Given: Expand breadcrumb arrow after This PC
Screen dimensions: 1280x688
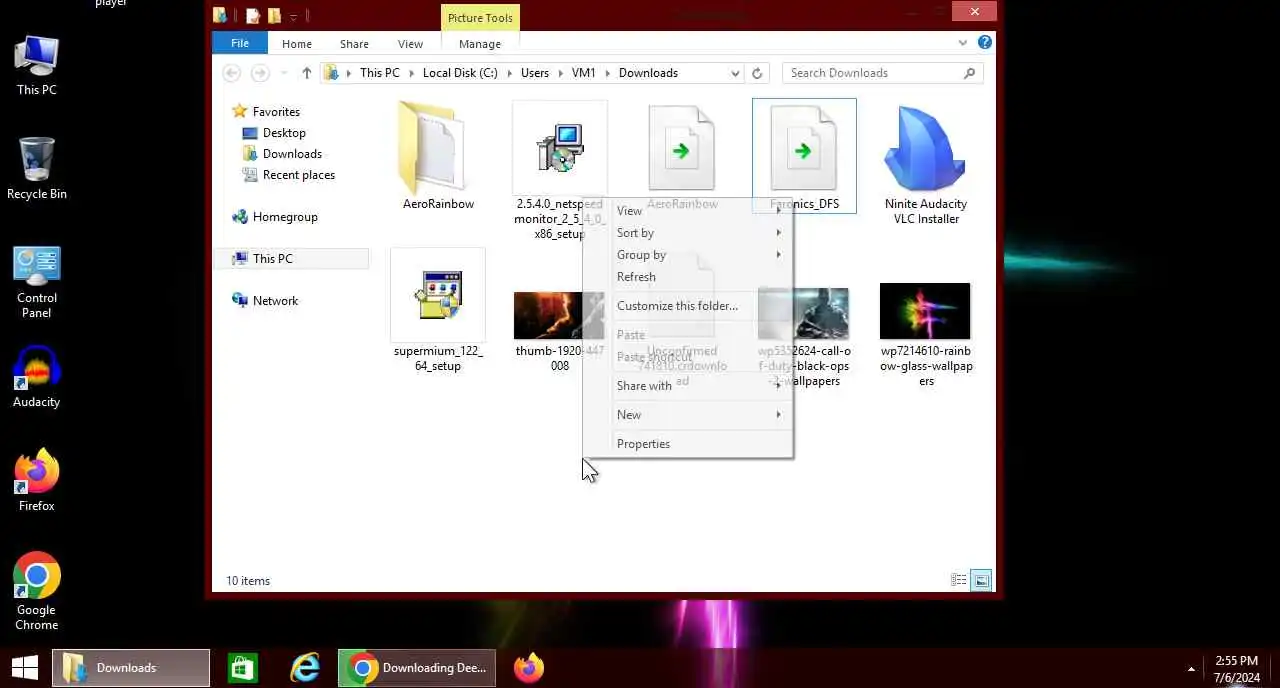Looking at the screenshot, I should [411, 73].
